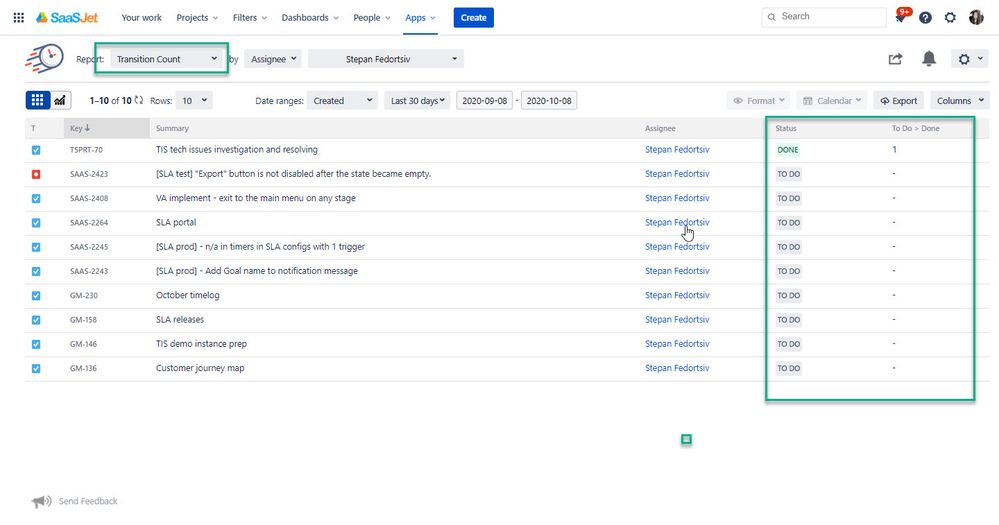Open the Projects menu
Image resolution: width=999 pixels, height=525 pixels.
(x=197, y=17)
